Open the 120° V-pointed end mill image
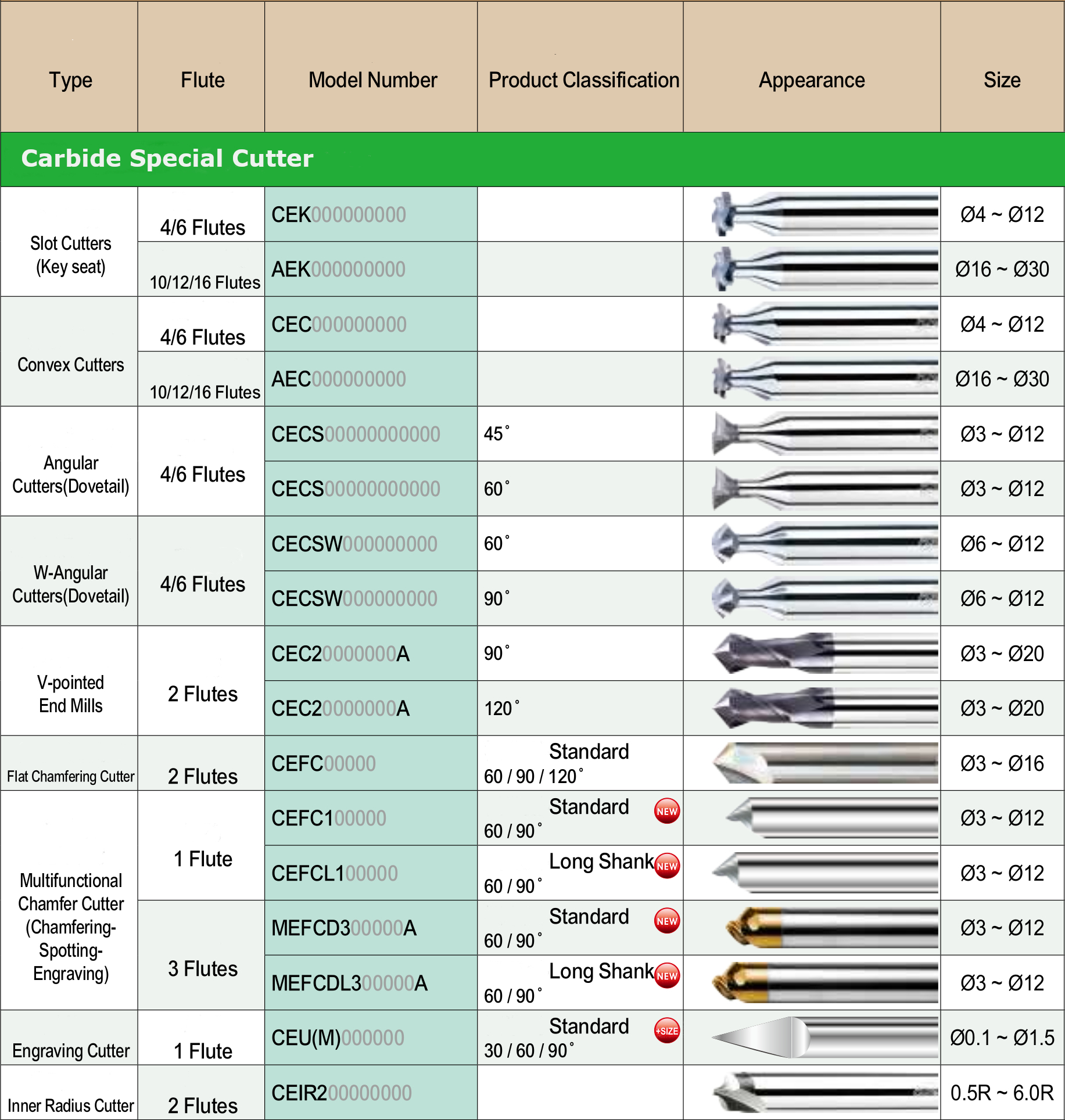The image size is (1065, 1120). [824, 708]
